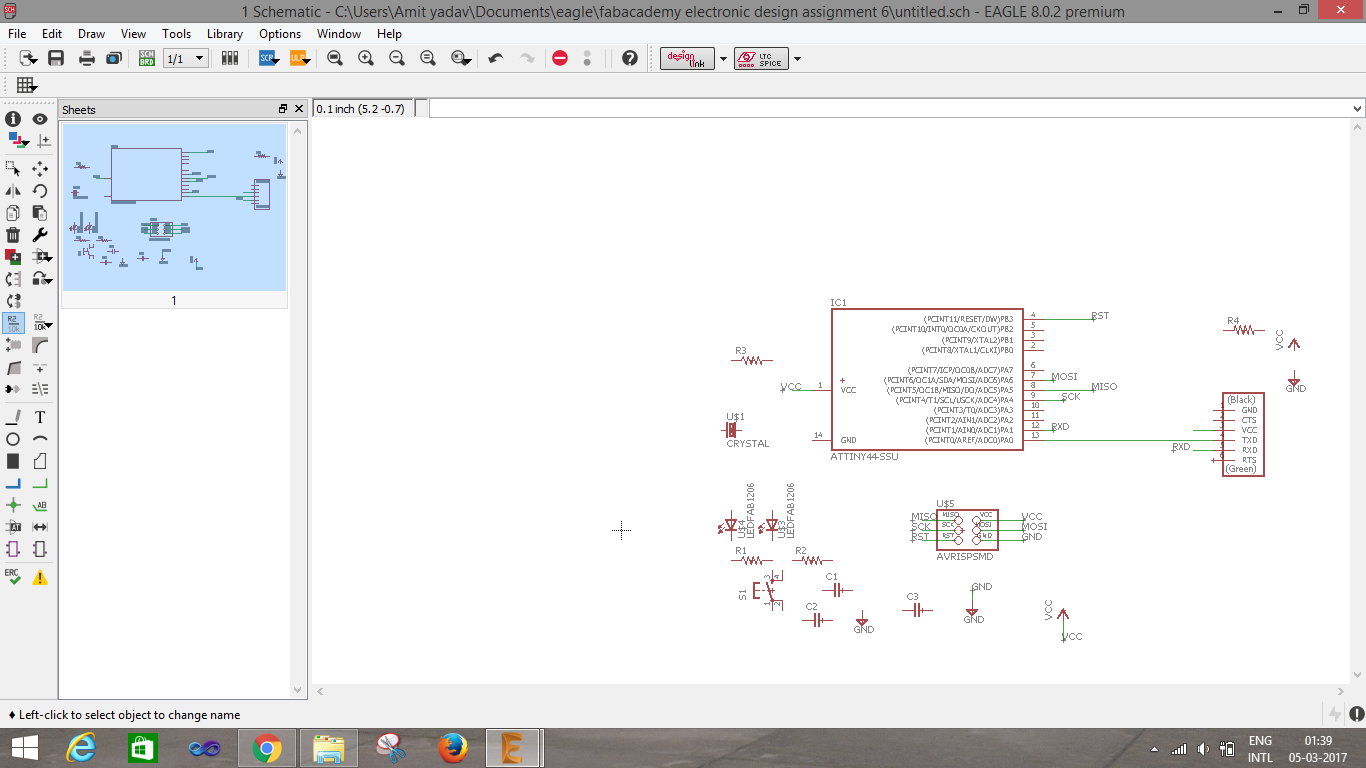Image resolution: width=1366 pixels, height=768 pixels.
Task: Select the Change wrench tool
Action: pyautogui.click(x=40, y=234)
